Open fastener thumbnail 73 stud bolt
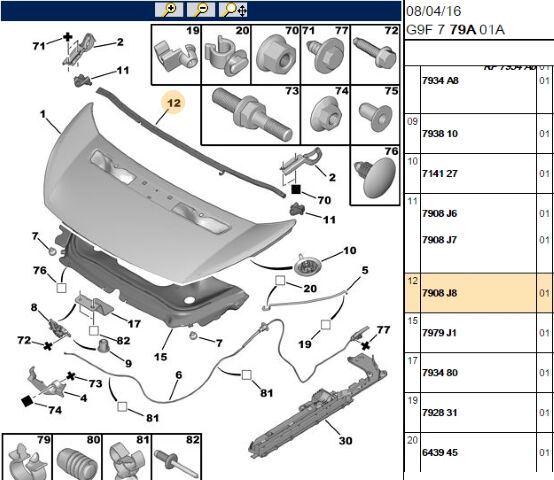The image size is (554, 480). (251, 115)
